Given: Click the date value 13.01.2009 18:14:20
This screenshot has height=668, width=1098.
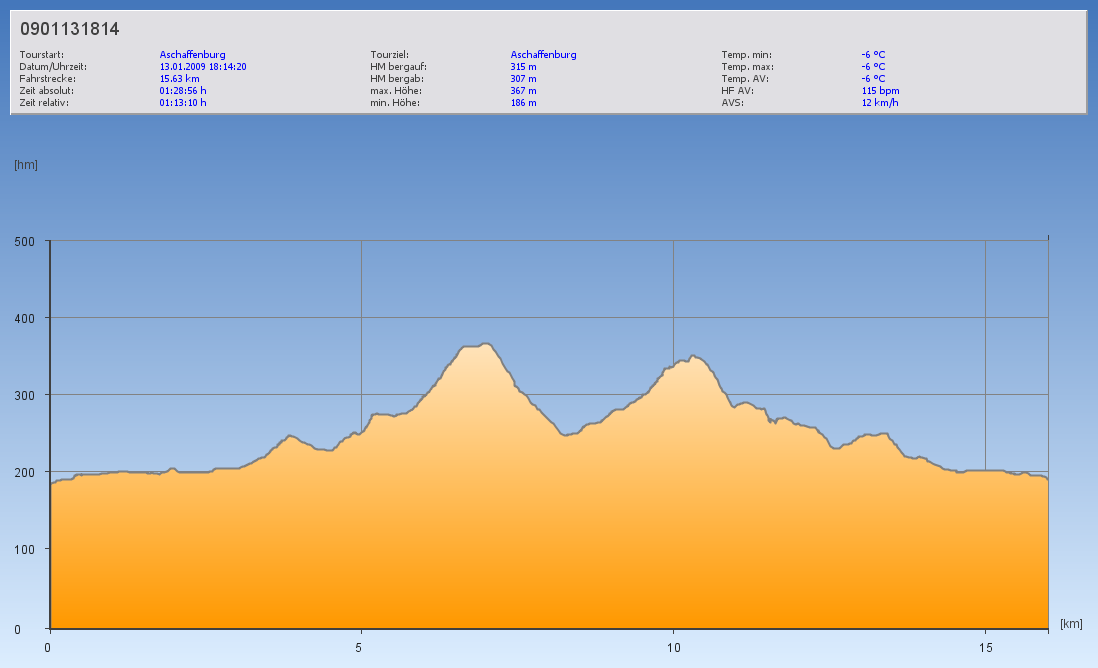Looking at the screenshot, I should 203,67.
